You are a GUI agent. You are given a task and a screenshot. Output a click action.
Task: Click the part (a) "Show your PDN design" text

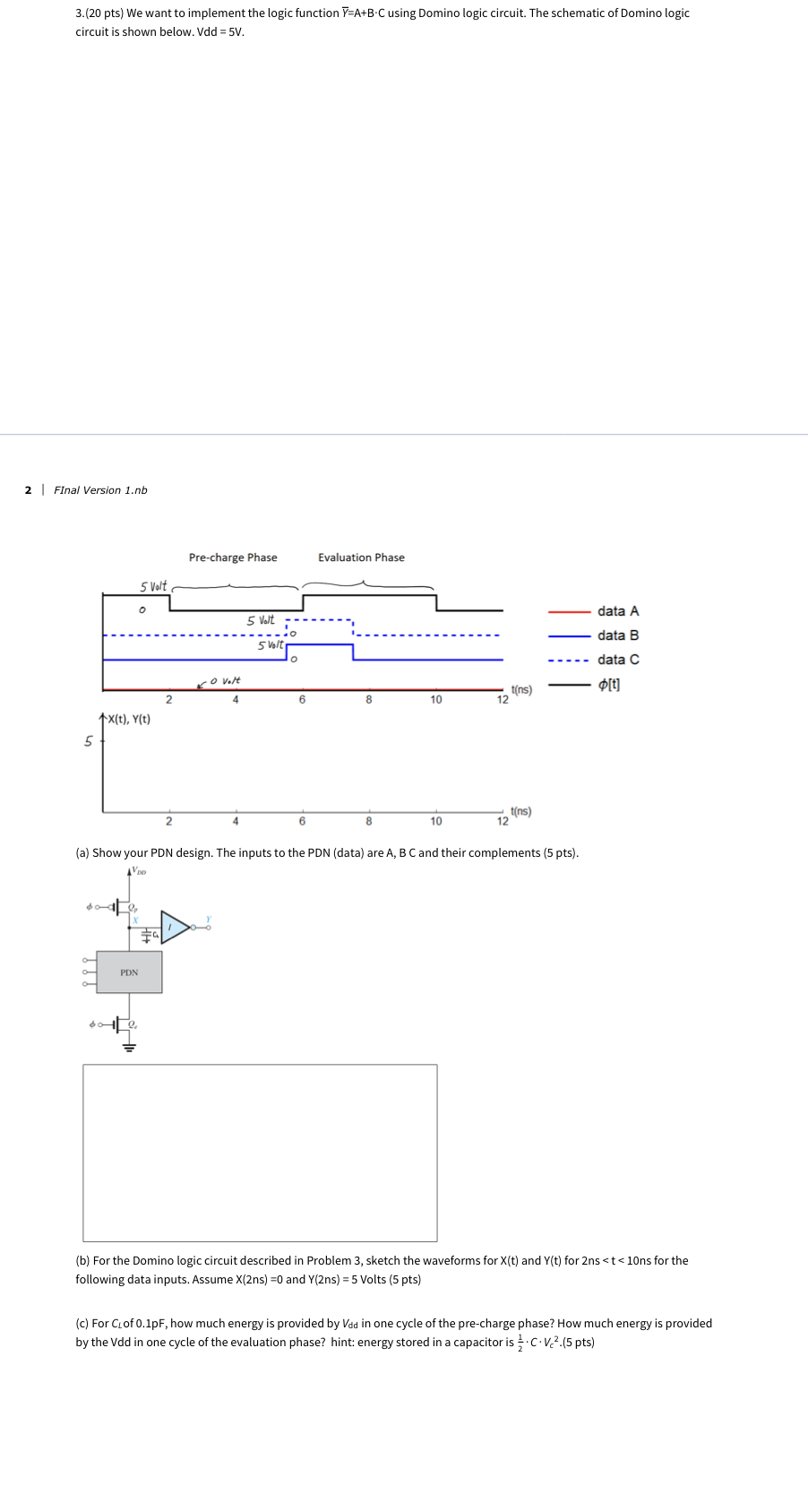[x=327, y=853]
